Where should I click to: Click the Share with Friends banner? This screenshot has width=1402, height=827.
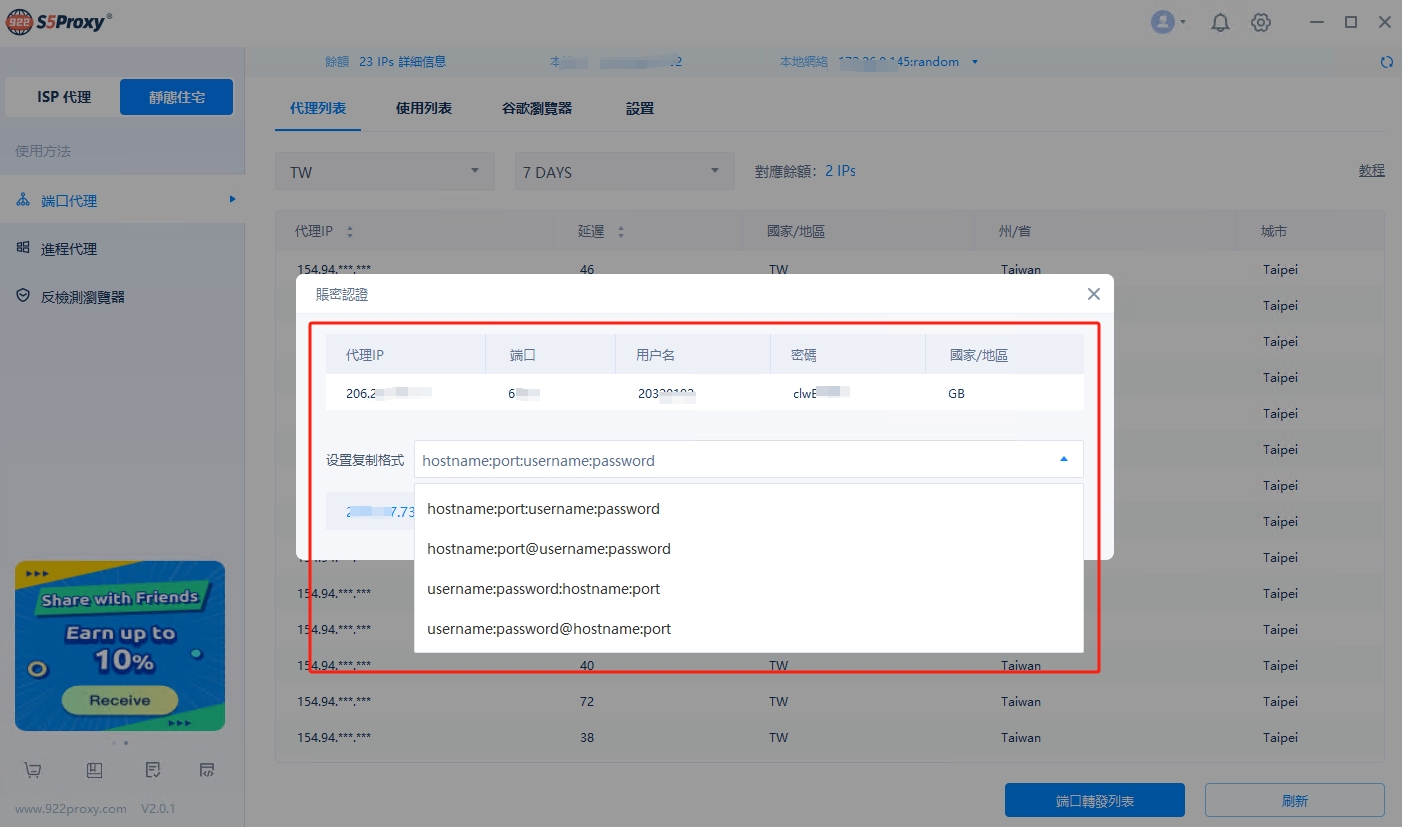point(120,645)
